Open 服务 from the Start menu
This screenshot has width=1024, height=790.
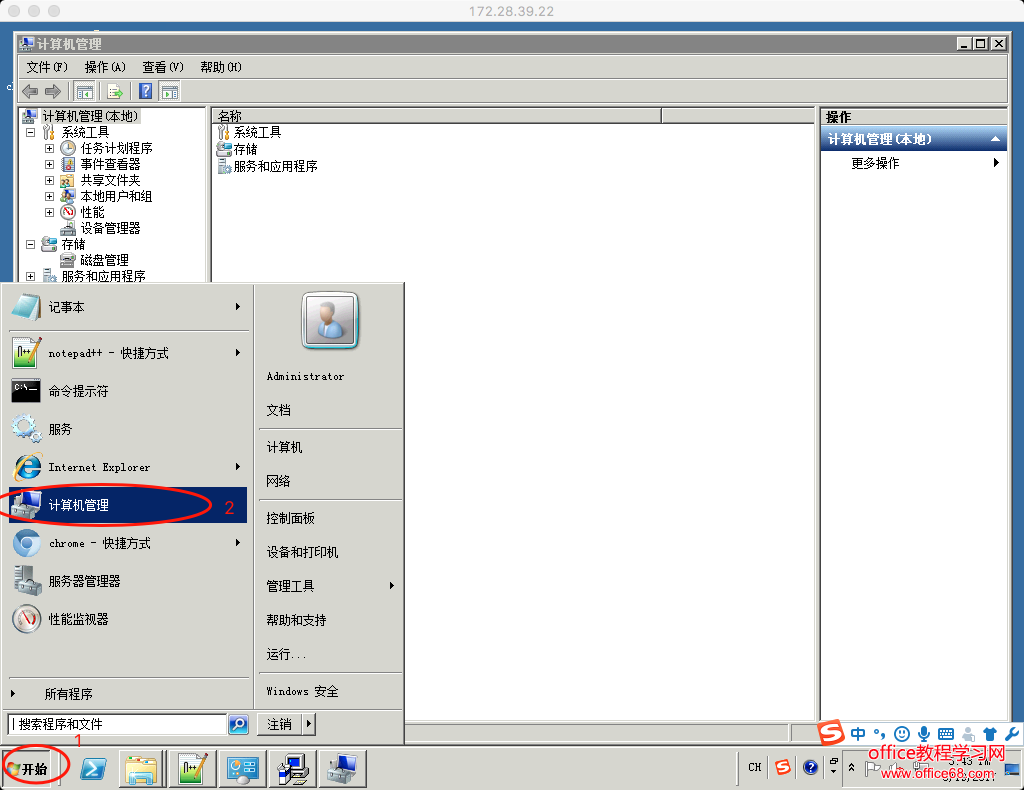tap(129, 429)
